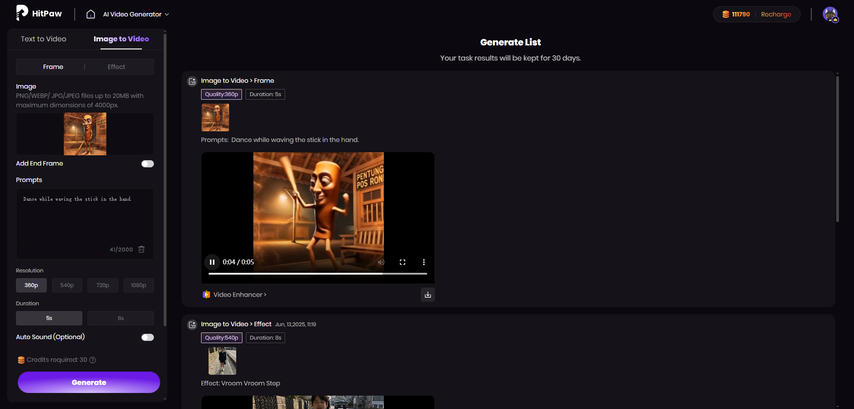Choose the 720p resolution option
This screenshot has width=854, height=409.
(102, 285)
